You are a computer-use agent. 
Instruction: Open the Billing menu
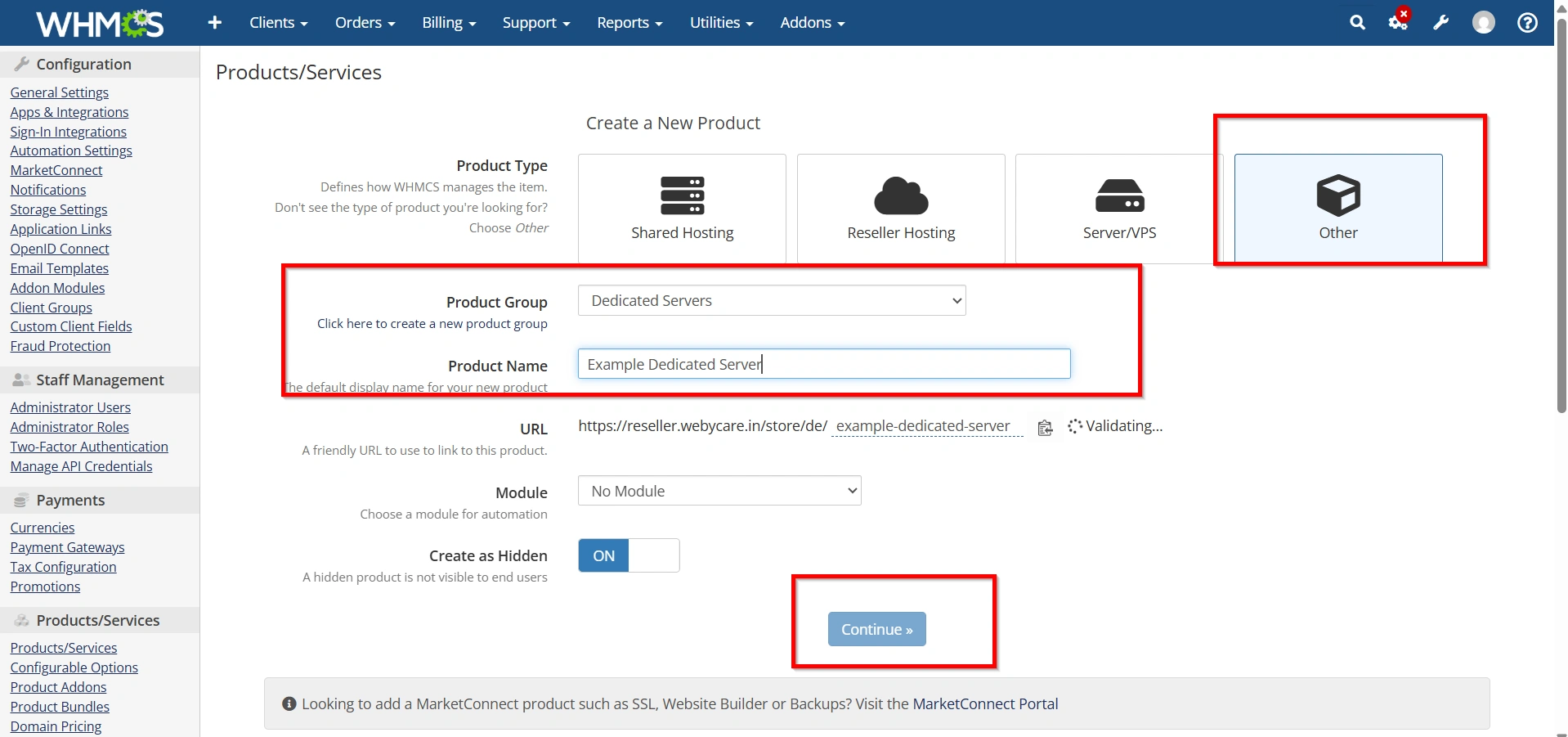pyautogui.click(x=449, y=23)
